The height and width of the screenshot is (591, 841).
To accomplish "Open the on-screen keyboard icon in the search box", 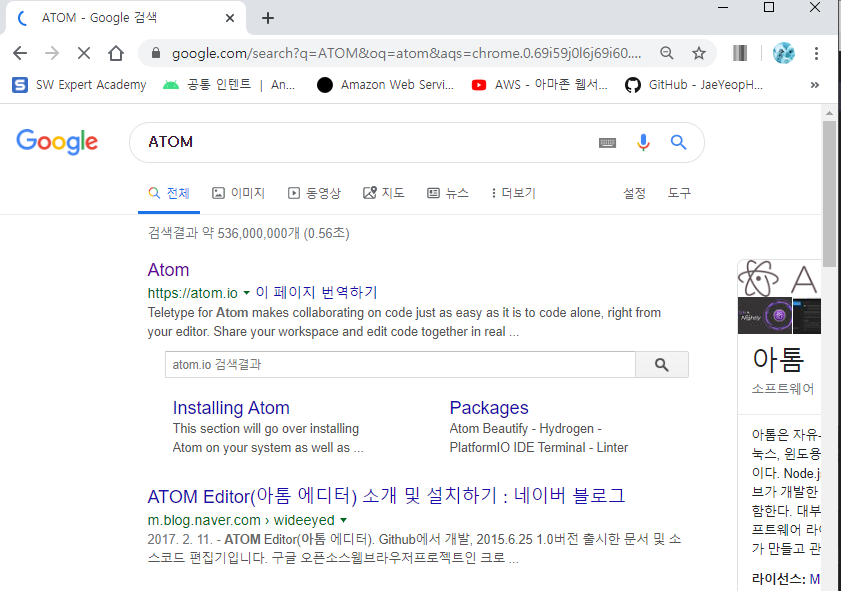I will pos(607,143).
